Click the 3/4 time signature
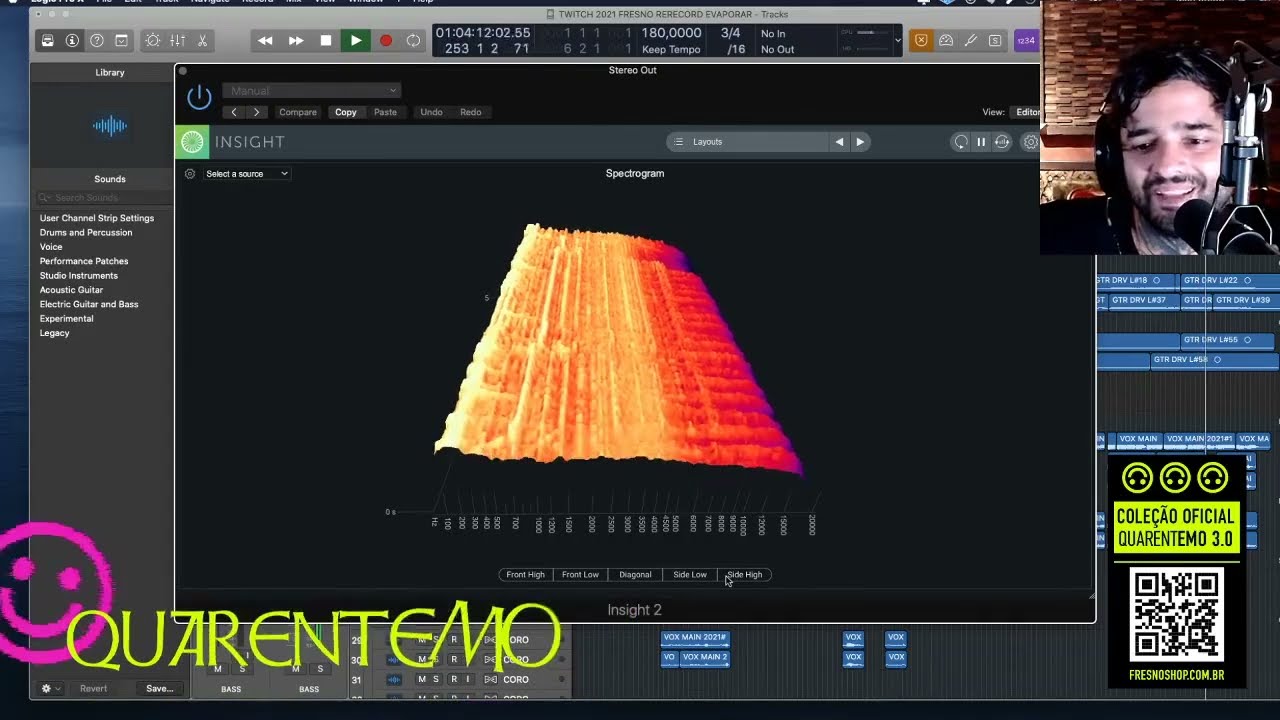 point(731,33)
